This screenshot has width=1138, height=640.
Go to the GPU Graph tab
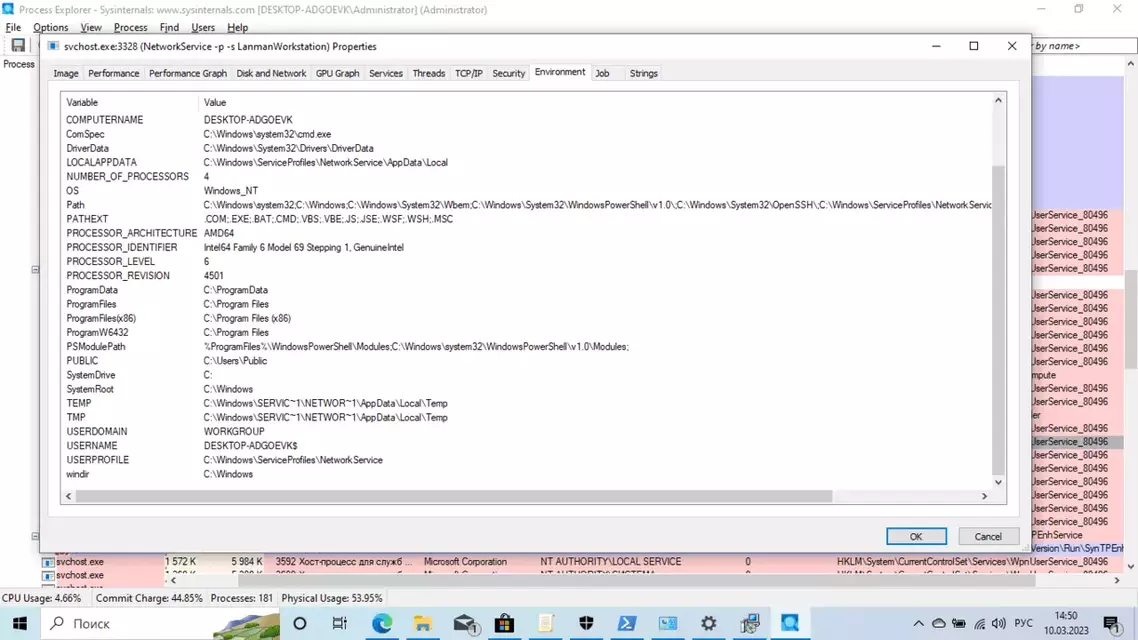(x=337, y=73)
